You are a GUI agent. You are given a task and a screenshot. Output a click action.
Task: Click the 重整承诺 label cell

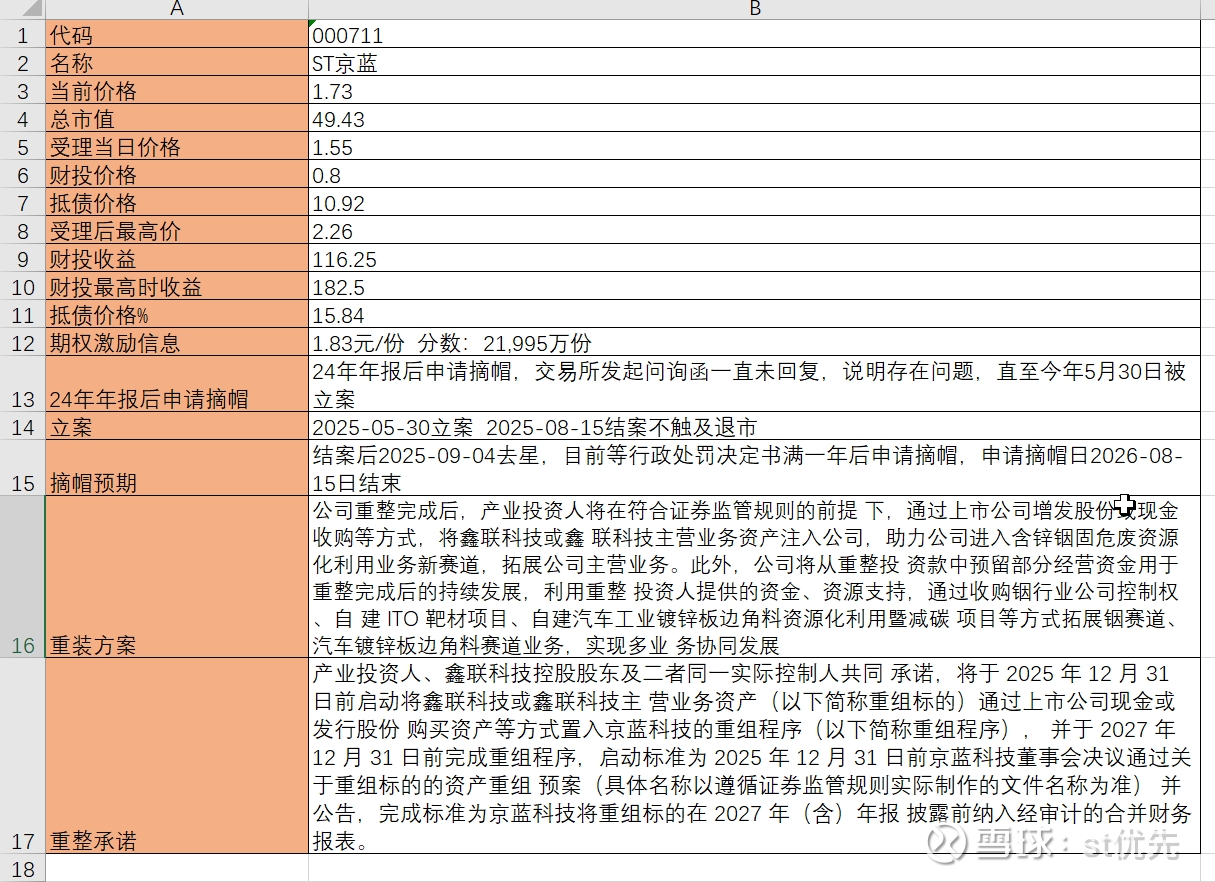177,755
